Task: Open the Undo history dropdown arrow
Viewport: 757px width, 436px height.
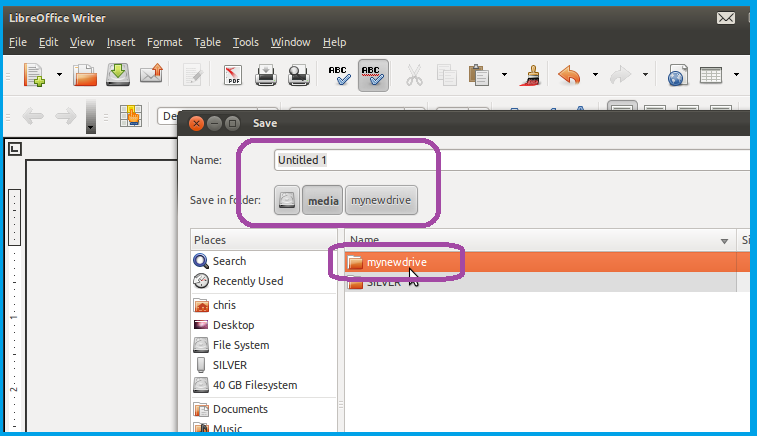Action: [x=595, y=75]
